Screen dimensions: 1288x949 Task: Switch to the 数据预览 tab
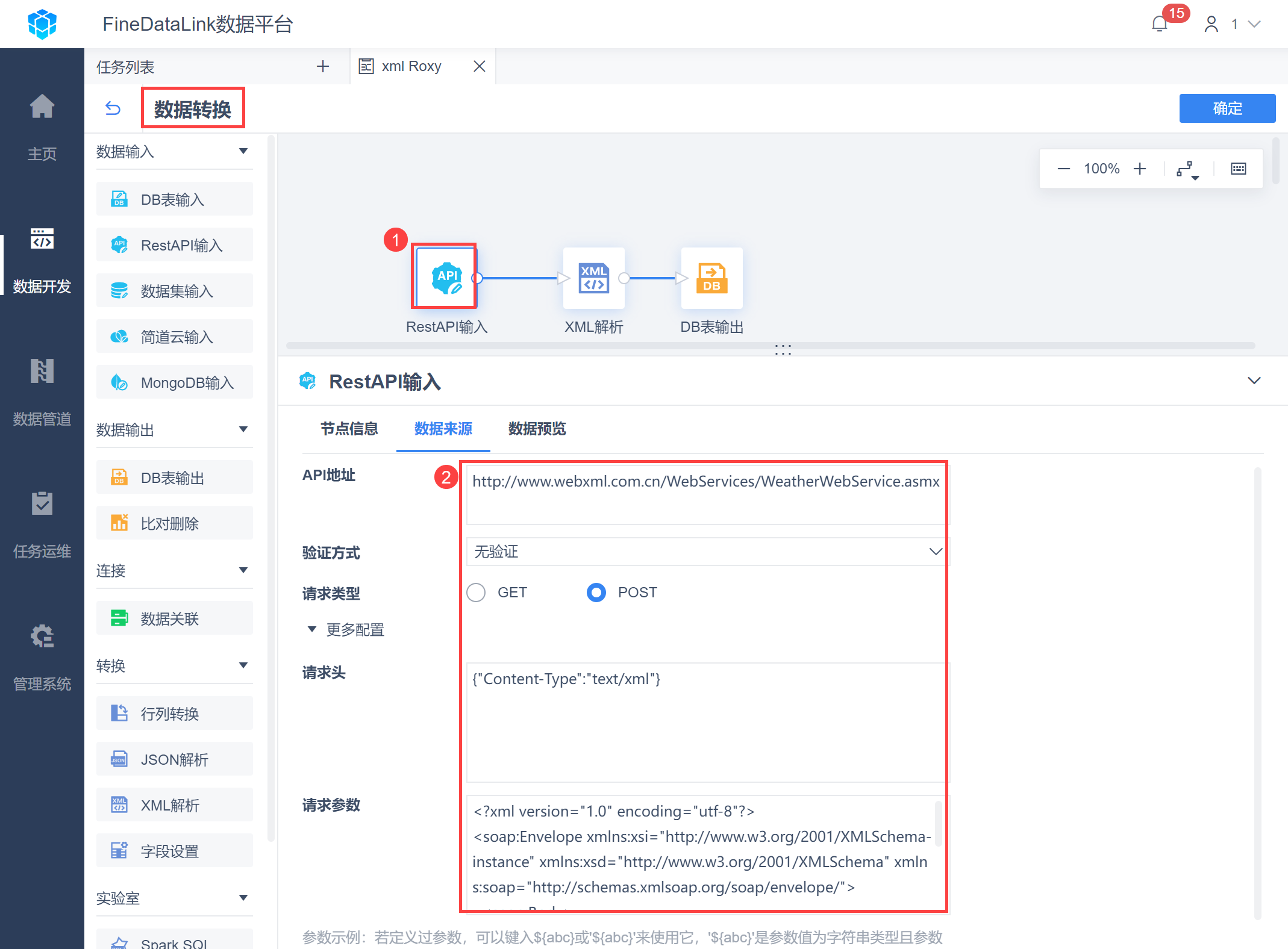[537, 429]
